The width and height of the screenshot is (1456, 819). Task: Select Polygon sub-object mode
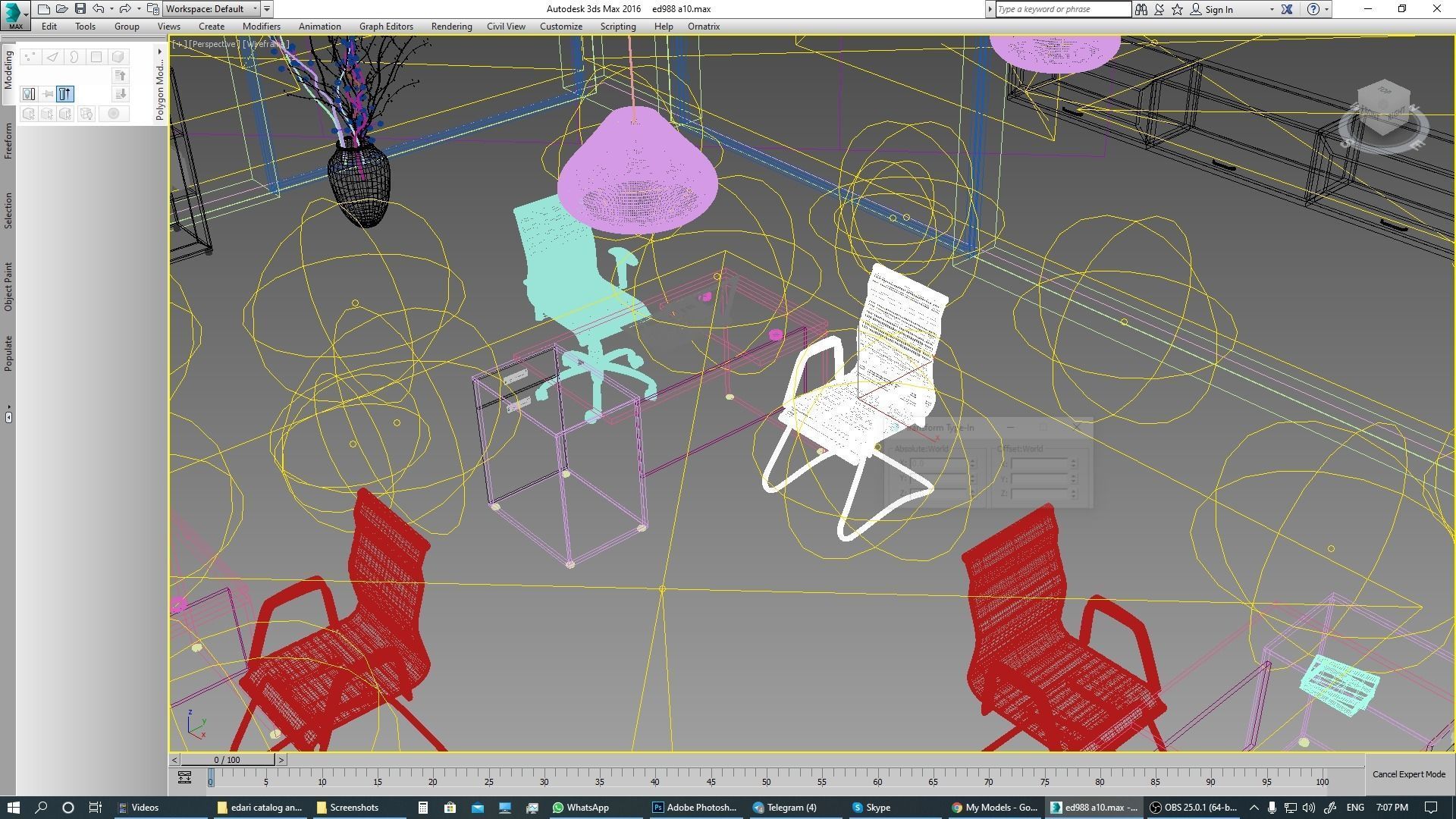[x=96, y=57]
